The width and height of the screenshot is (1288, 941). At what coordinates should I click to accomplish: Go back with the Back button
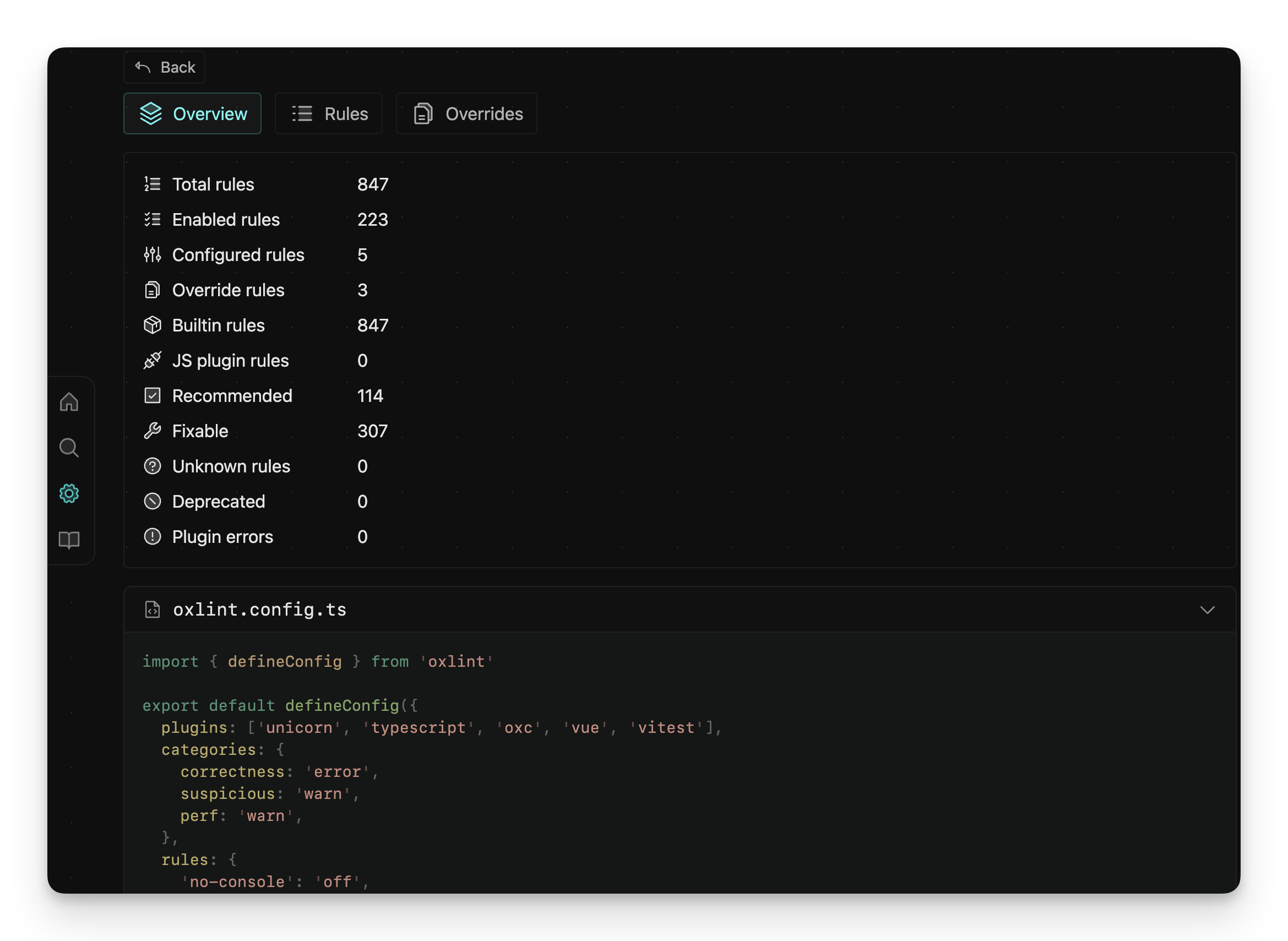point(164,67)
